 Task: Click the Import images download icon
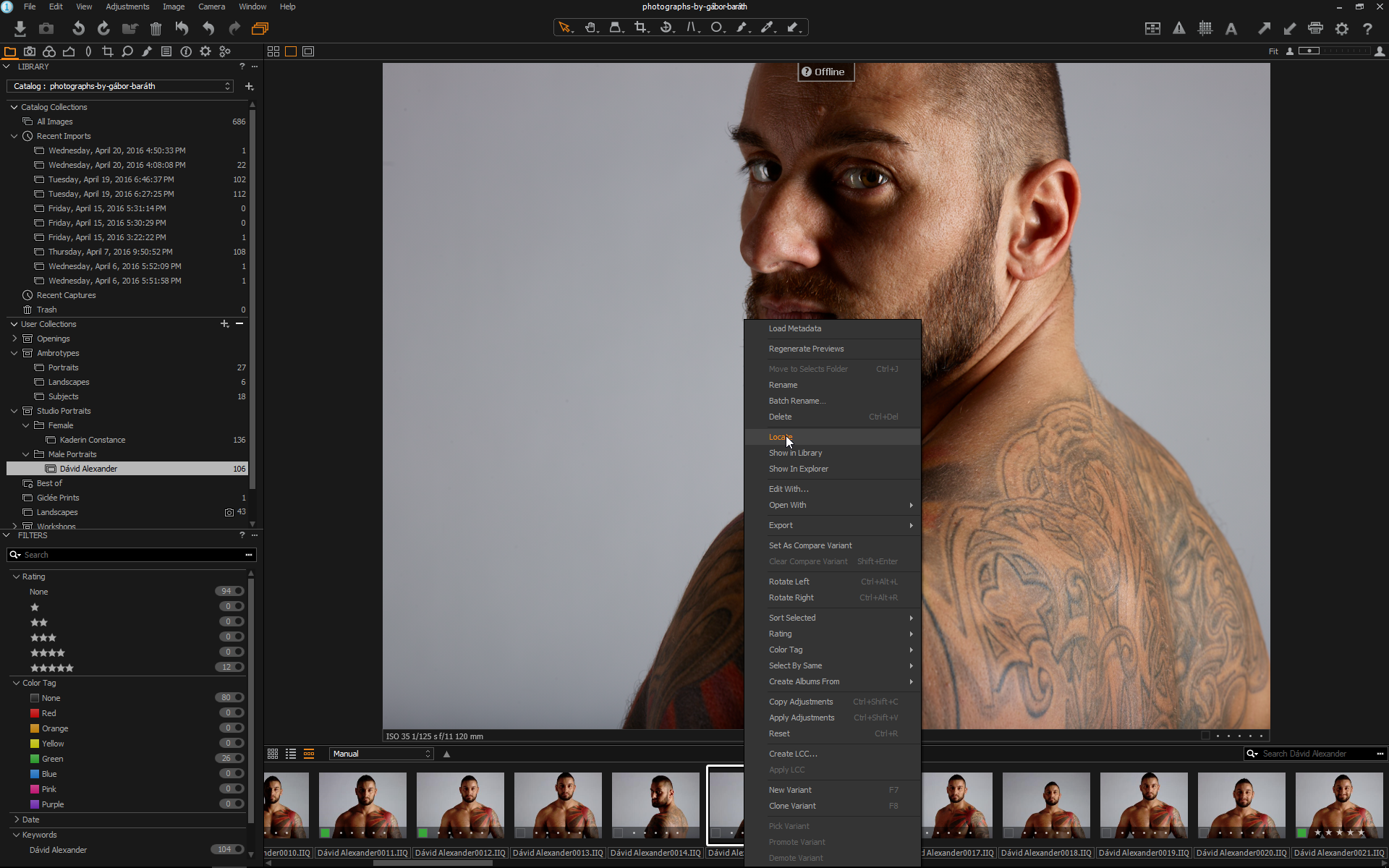[x=20, y=28]
